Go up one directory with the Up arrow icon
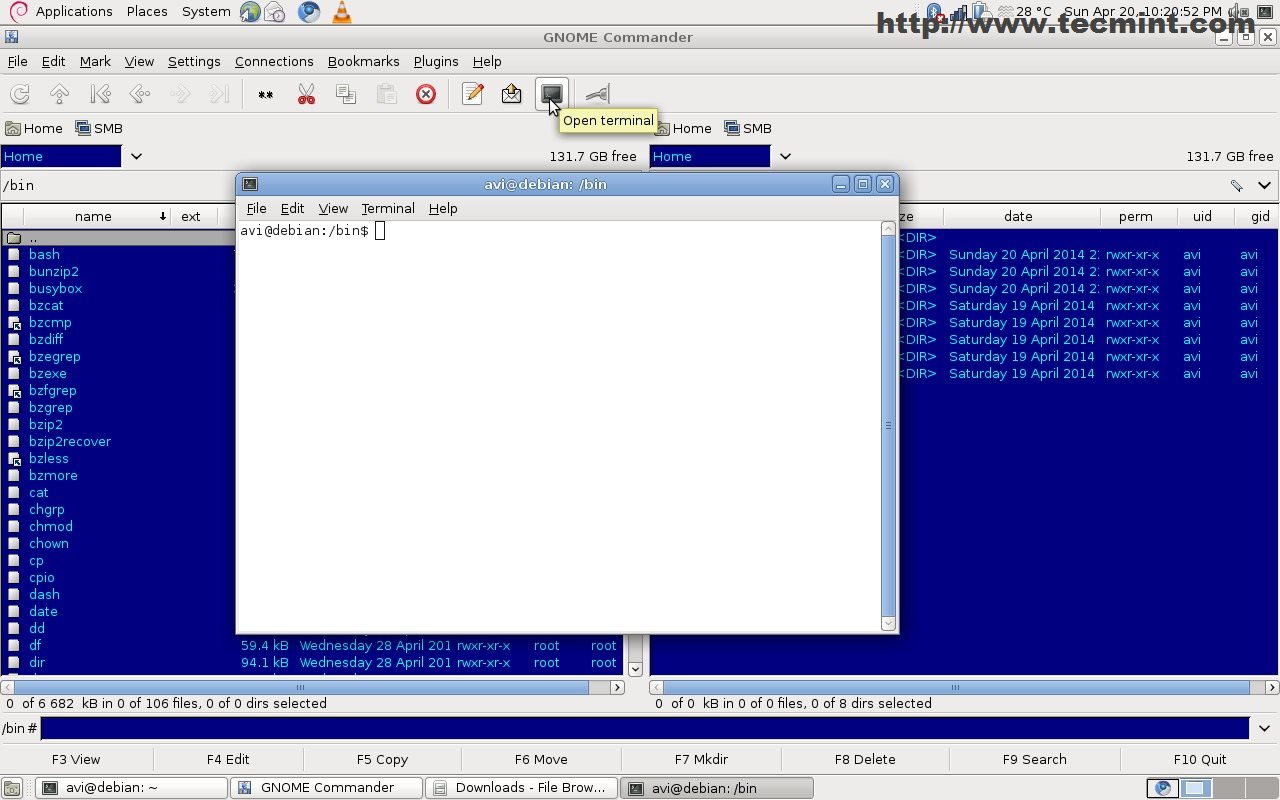 coord(59,94)
